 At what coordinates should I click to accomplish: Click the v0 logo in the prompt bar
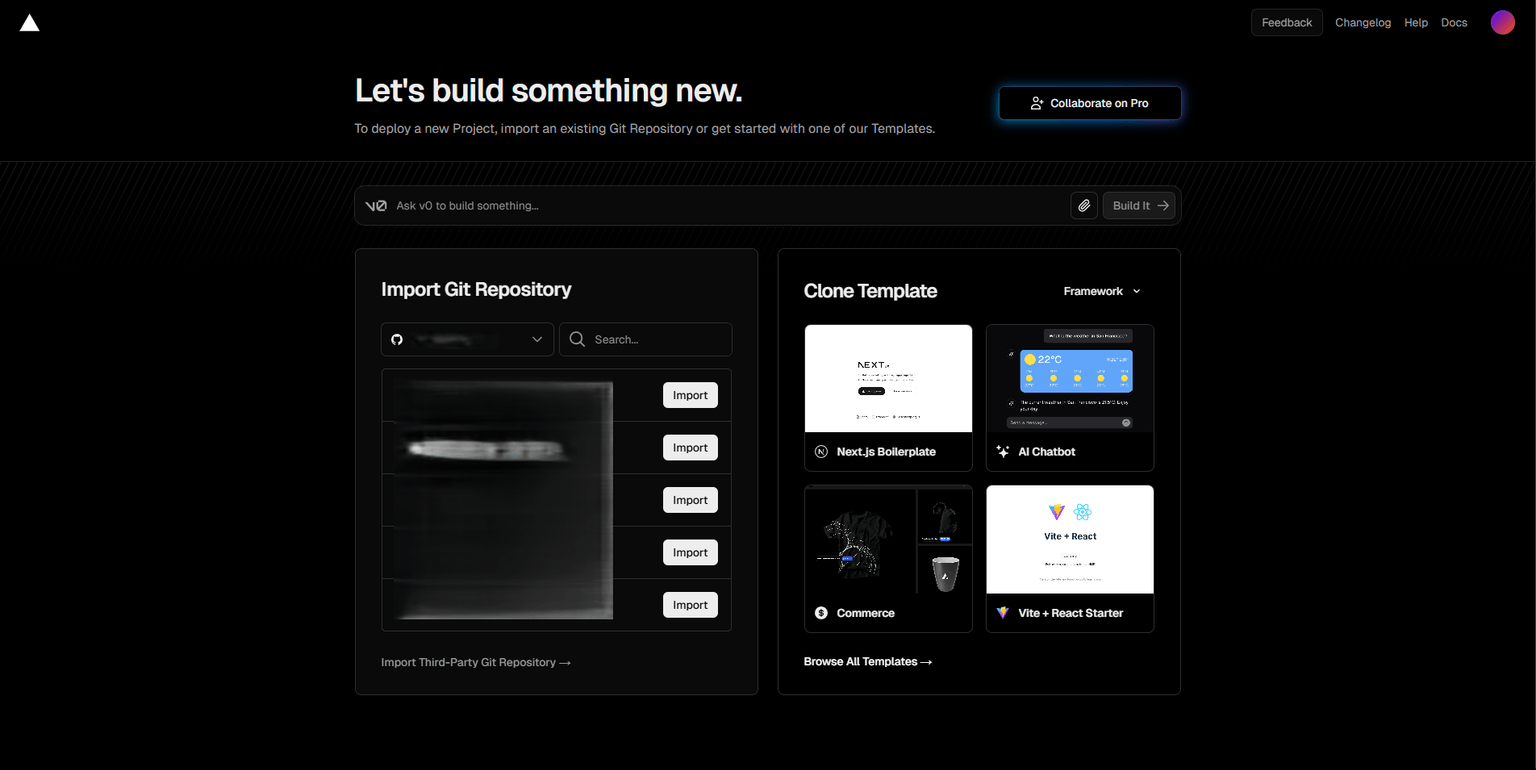point(376,205)
